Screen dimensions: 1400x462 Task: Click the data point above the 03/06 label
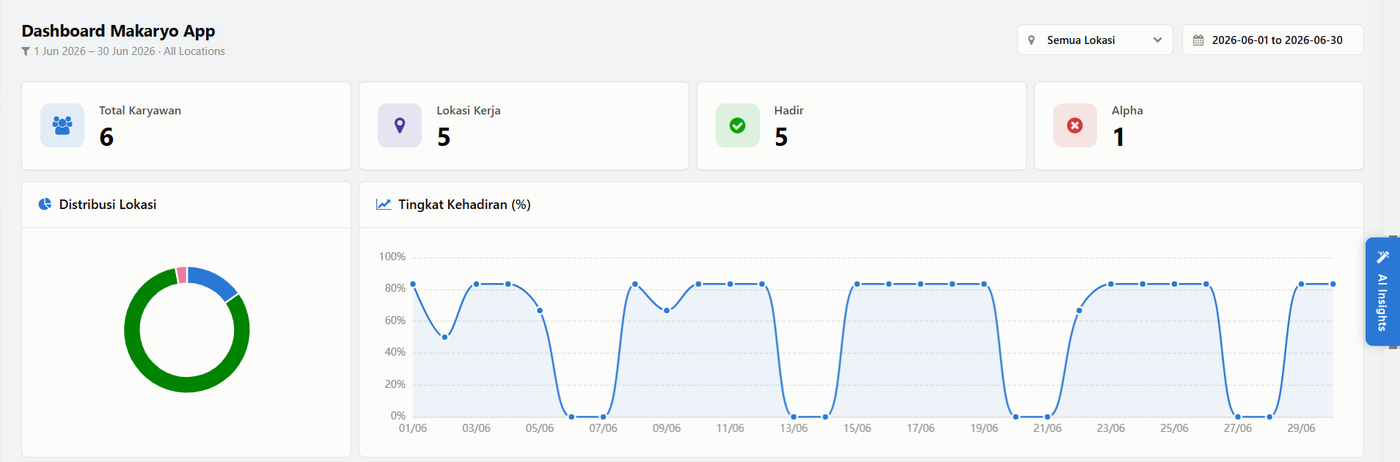476,284
